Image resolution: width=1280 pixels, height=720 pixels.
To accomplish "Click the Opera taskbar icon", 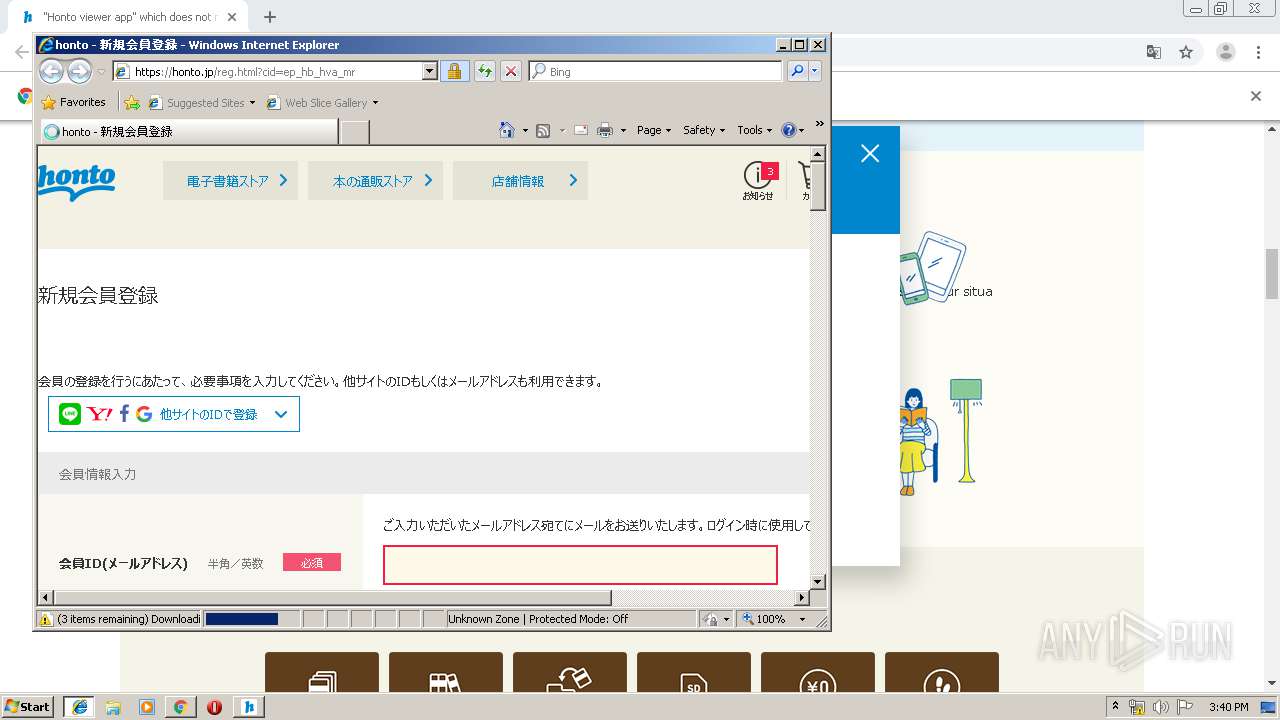I will [214, 706].
